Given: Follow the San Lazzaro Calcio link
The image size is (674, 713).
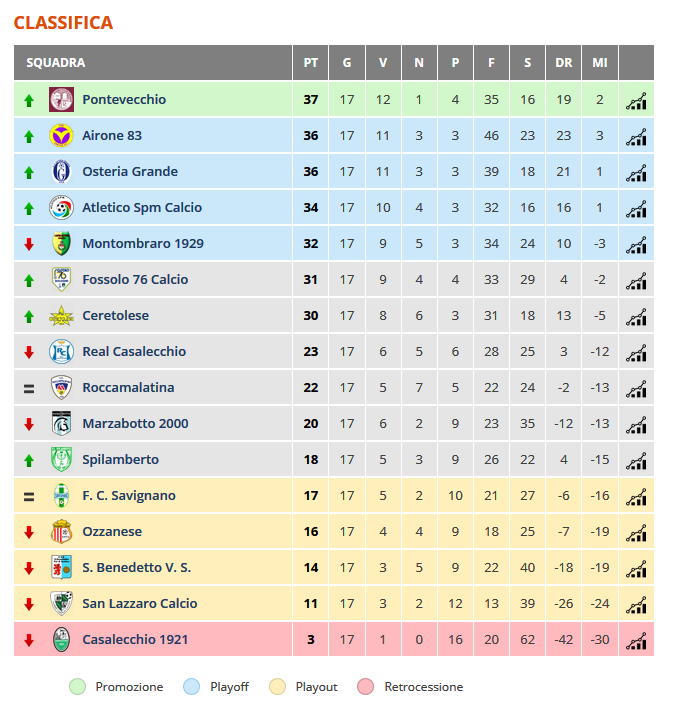Looking at the screenshot, I should [140, 603].
